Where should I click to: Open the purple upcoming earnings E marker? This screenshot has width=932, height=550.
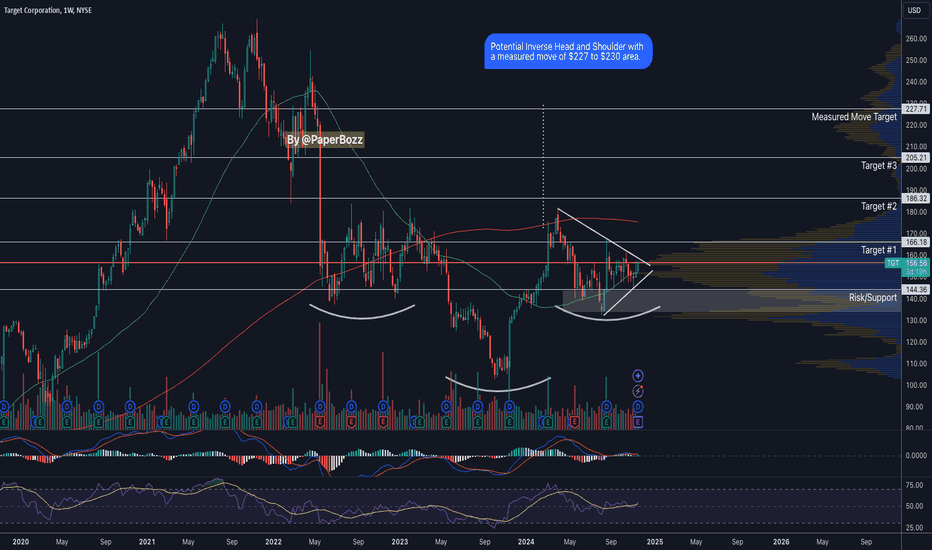coord(638,422)
